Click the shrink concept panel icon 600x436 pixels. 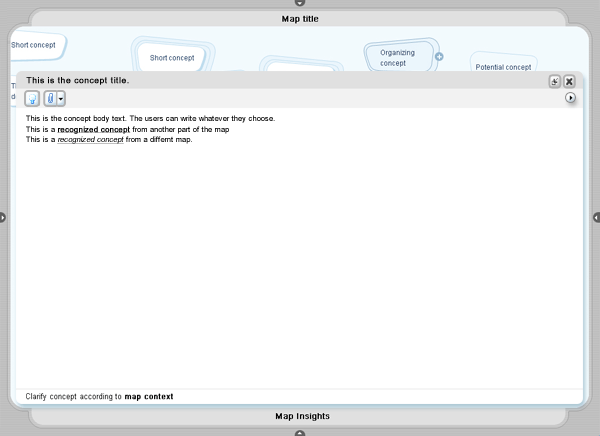555,81
